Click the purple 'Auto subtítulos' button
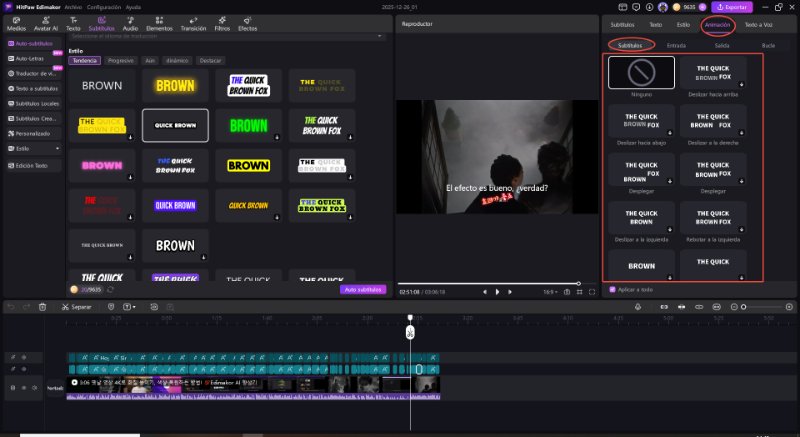Image resolution: width=800 pixels, height=437 pixels. [x=363, y=289]
